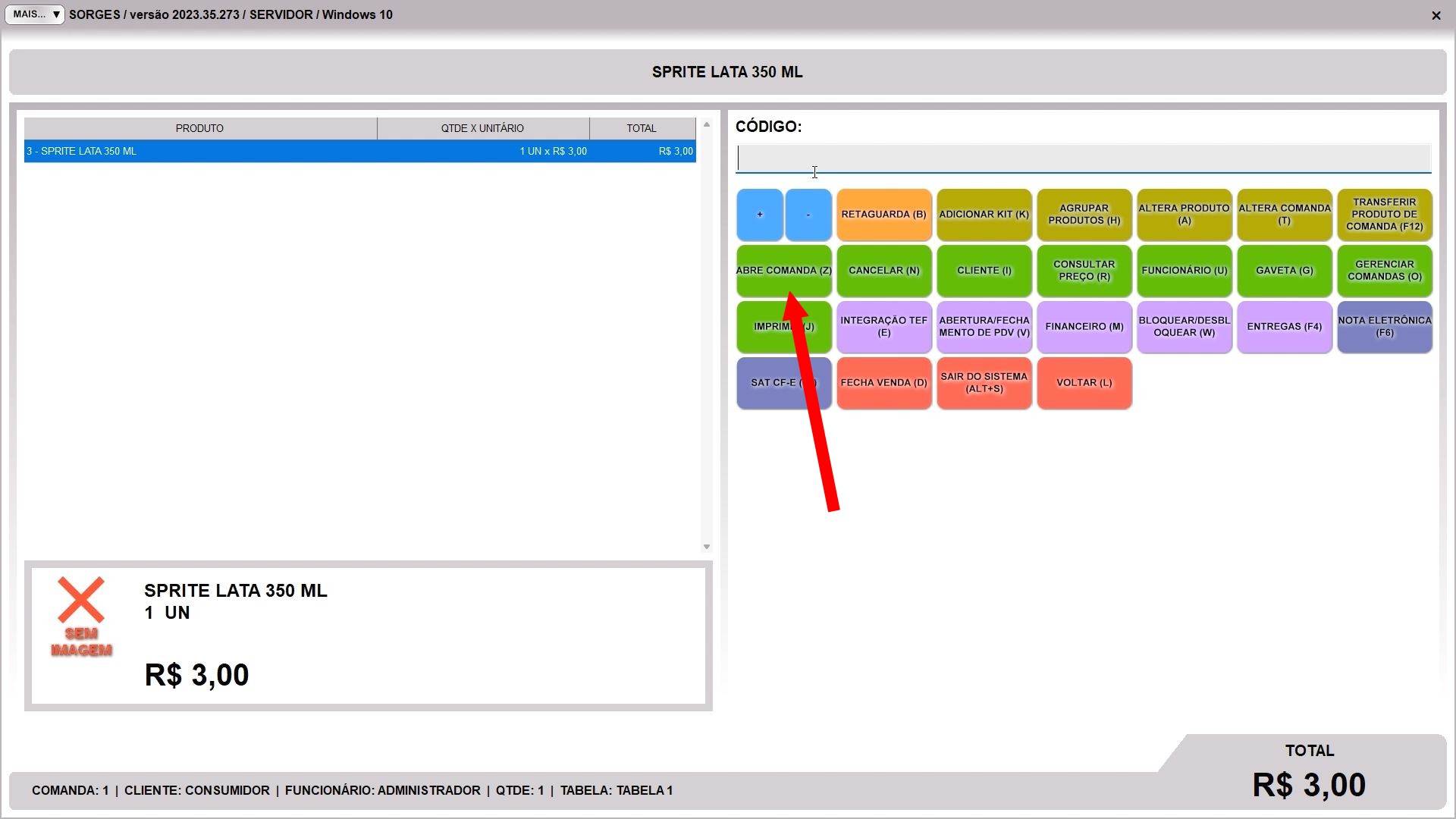Screen dimensions: 1456x819
Task: Click Abre Comanda (Z) button
Action: click(784, 271)
